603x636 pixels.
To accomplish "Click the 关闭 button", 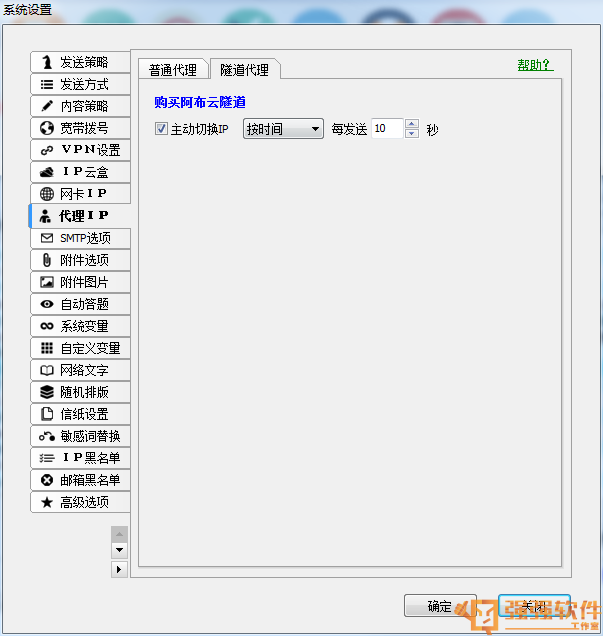I will click(x=534, y=606).
